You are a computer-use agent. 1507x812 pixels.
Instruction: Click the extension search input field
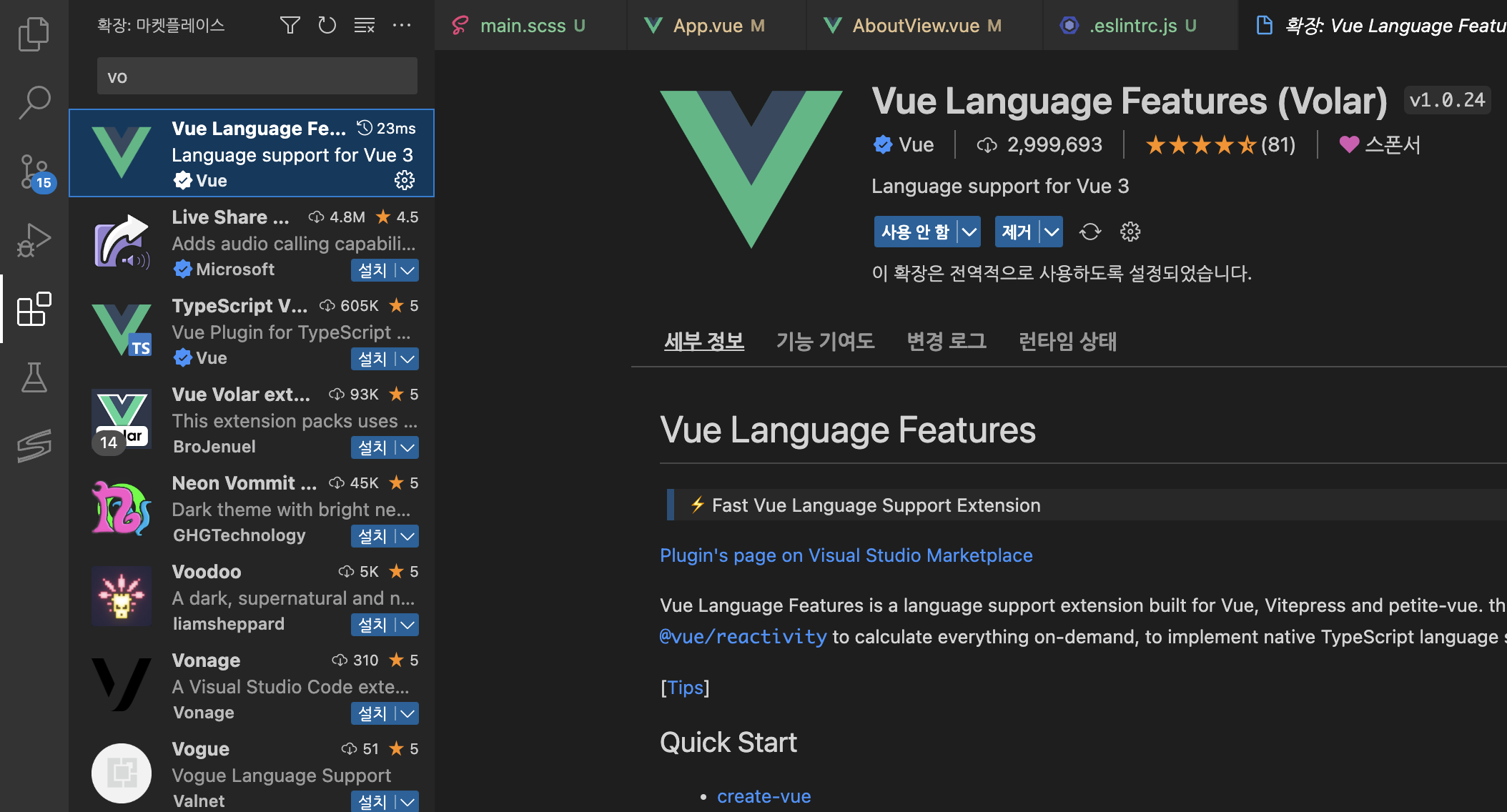[x=257, y=76]
